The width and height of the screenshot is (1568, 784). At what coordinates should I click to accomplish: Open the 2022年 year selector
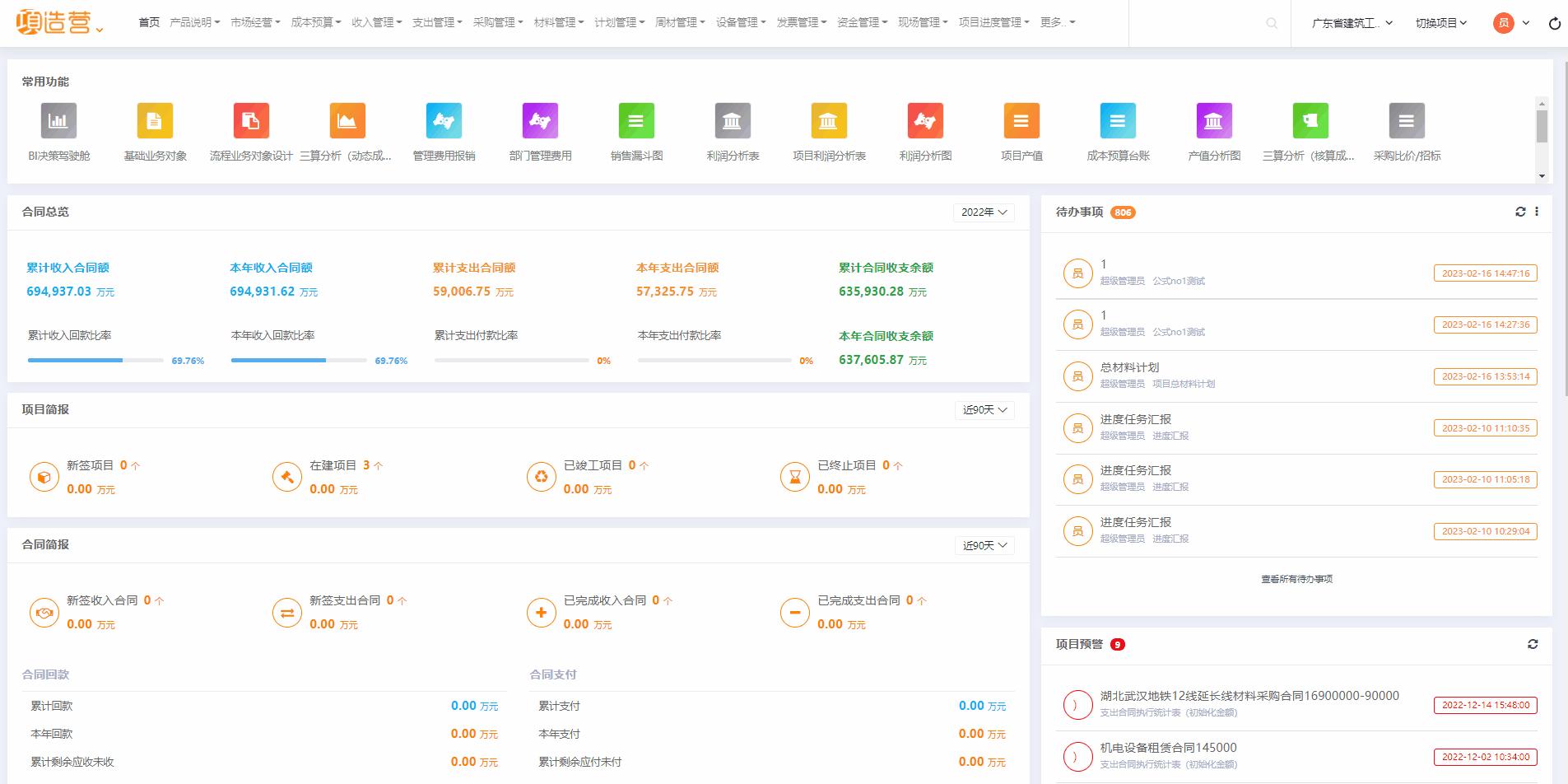tap(983, 212)
